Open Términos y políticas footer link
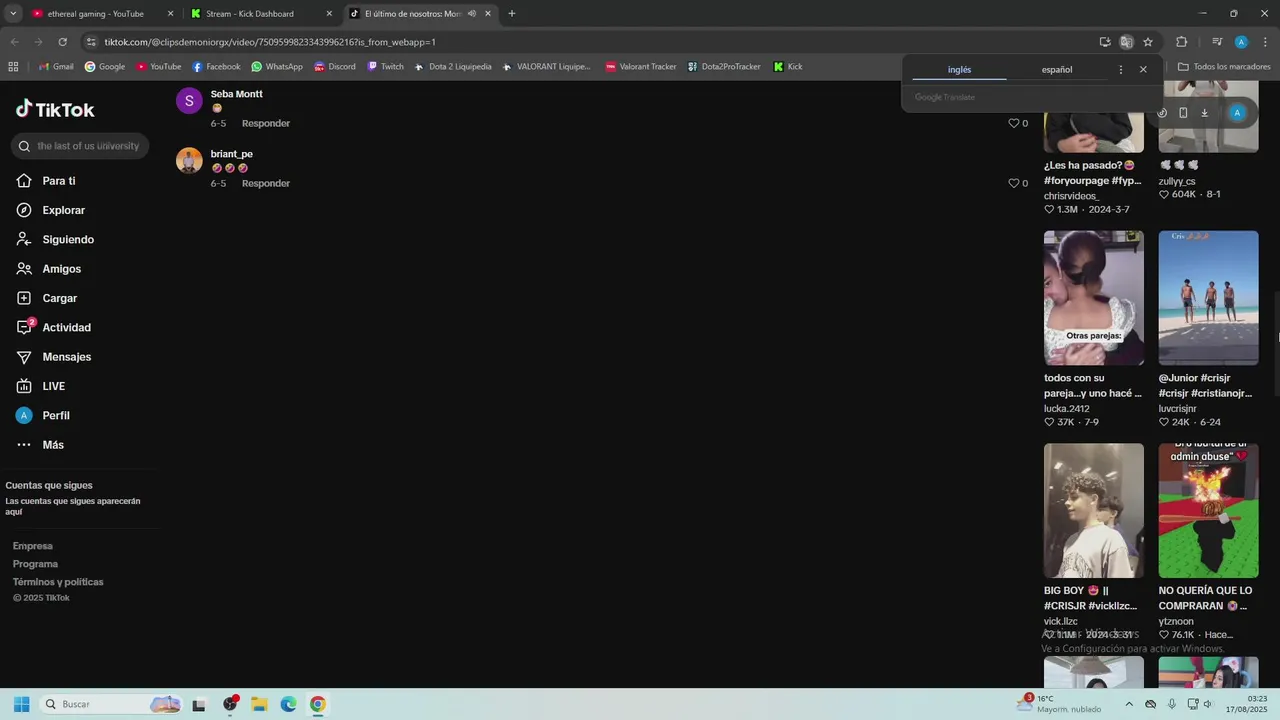Viewport: 1280px width, 720px height. coord(58,582)
